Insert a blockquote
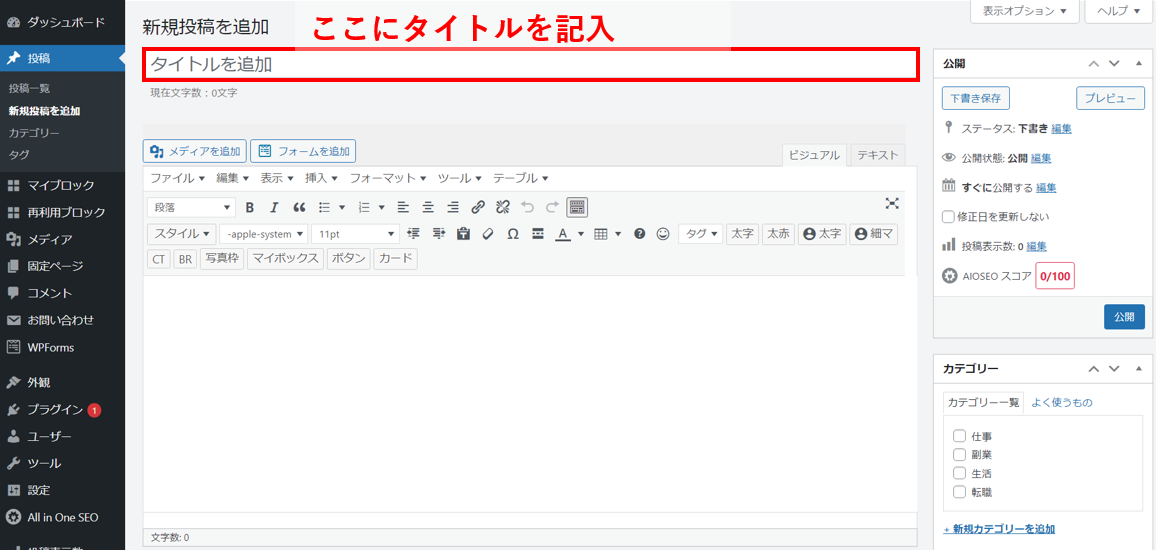Viewport: 1156px width, 550px height. (299, 207)
